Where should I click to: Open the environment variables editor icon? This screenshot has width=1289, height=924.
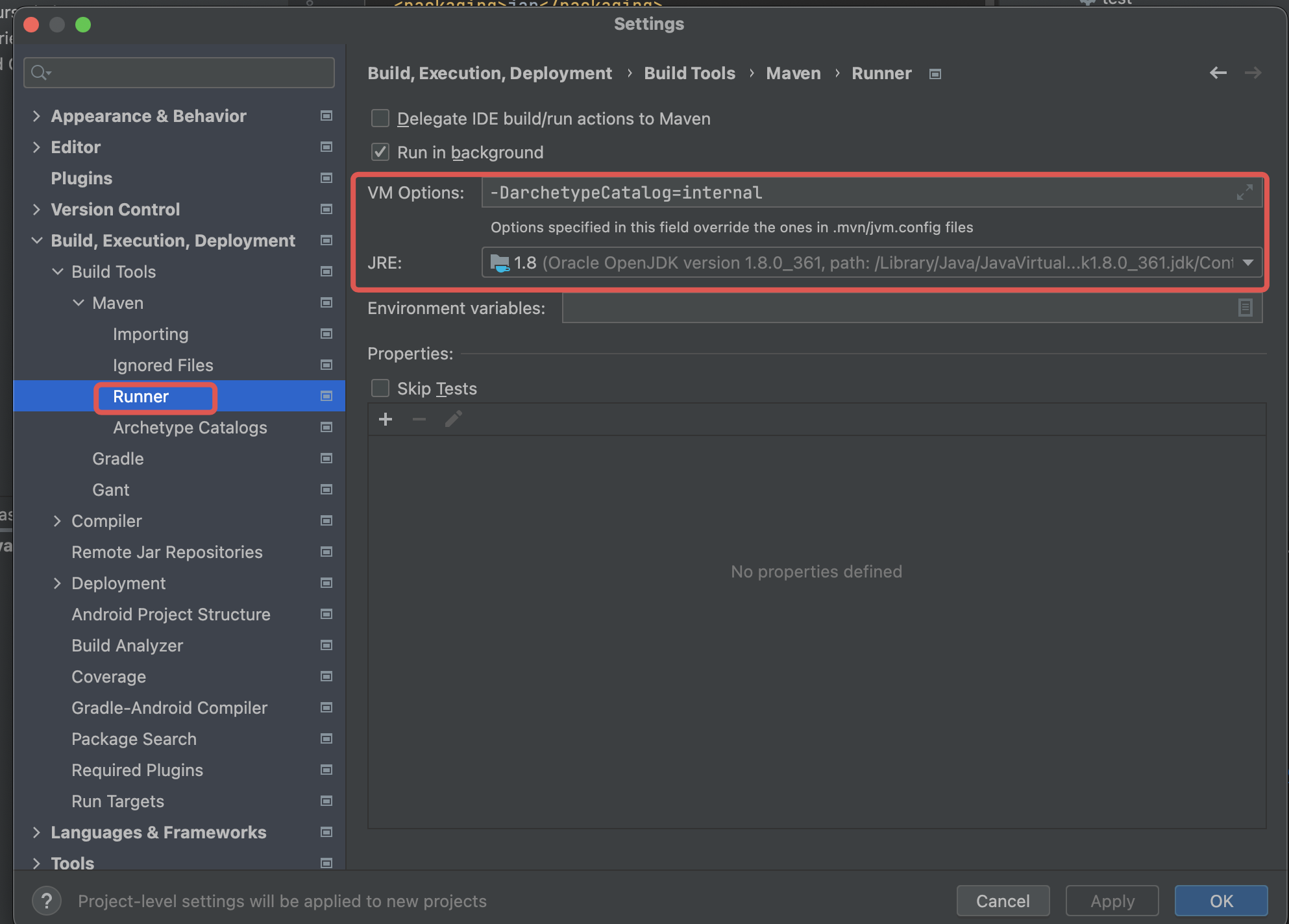coord(1244,308)
